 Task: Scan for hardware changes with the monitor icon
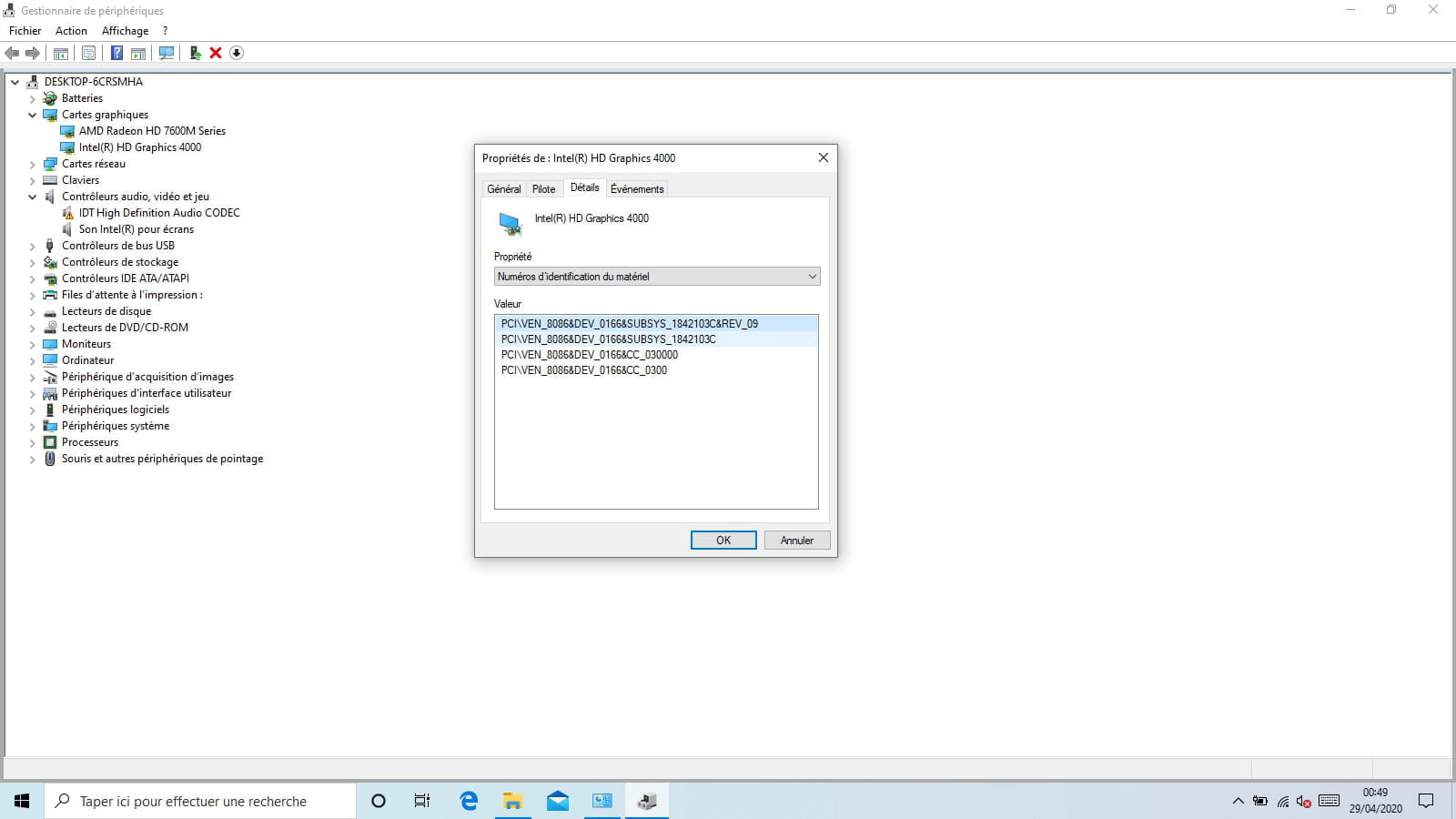point(167,53)
